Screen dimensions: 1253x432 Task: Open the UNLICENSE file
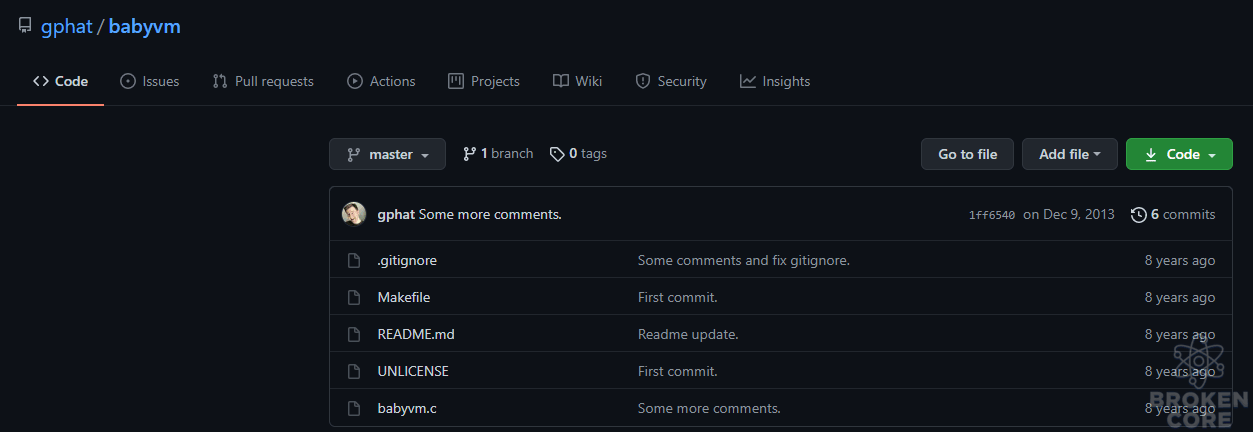[413, 371]
